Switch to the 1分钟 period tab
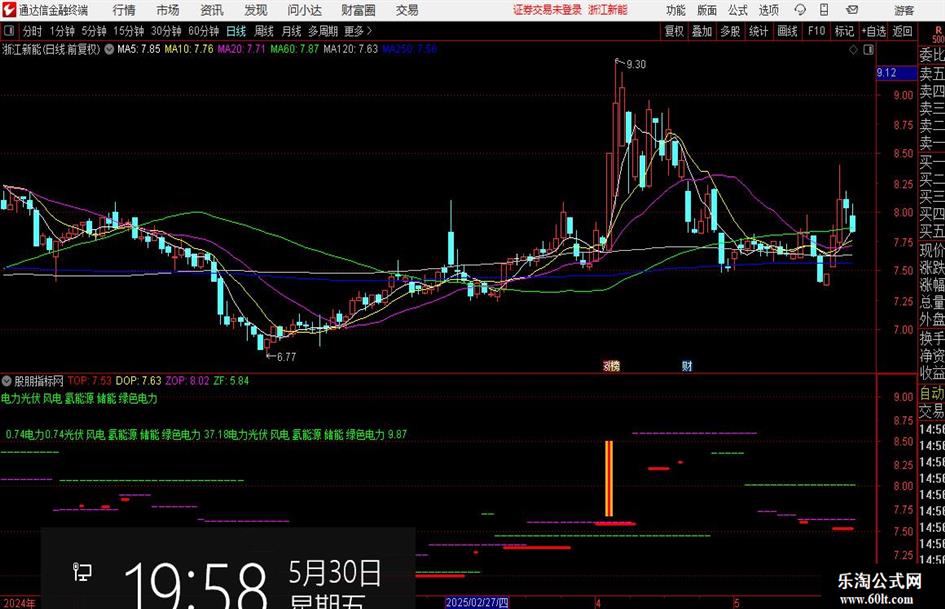The image size is (945, 609). pos(62,31)
